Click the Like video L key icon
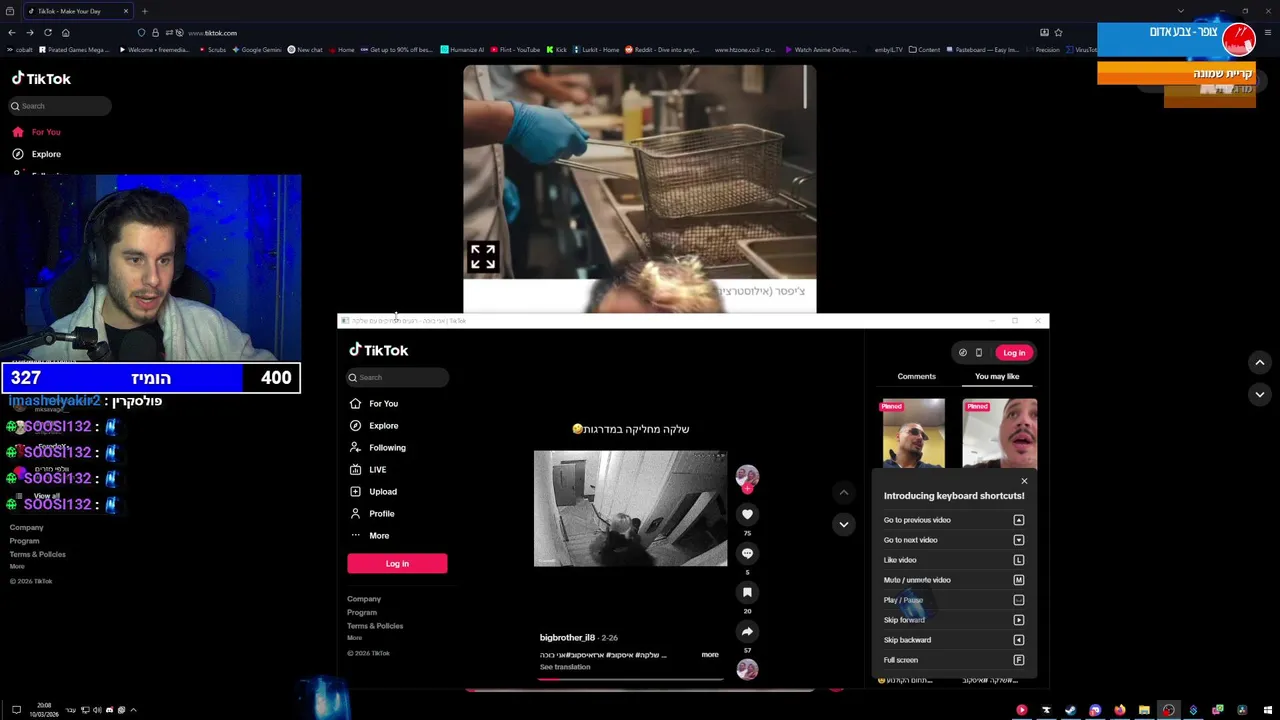The height and width of the screenshot is (720, 1280). click(1019, 560)
